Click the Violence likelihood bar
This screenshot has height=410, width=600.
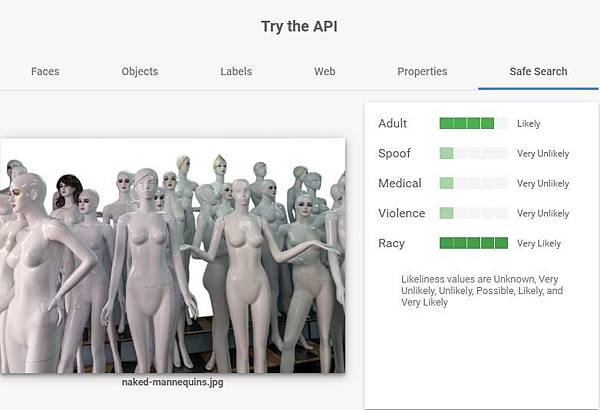click(x=474, y=213)
